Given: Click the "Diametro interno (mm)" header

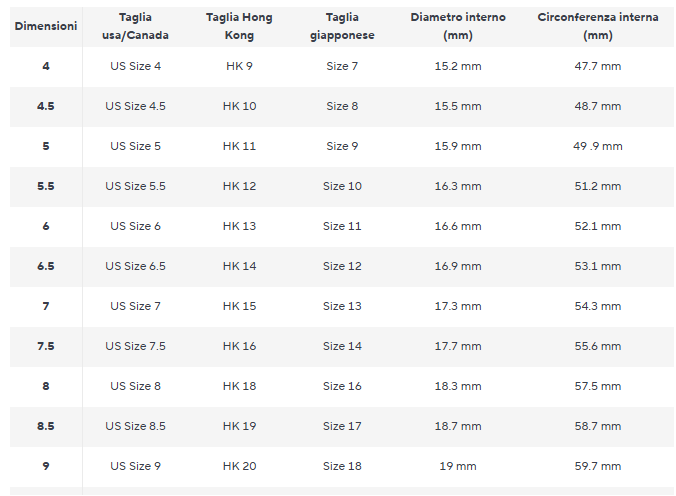Looking at the screenshot, I should click(x=458, y=26).
